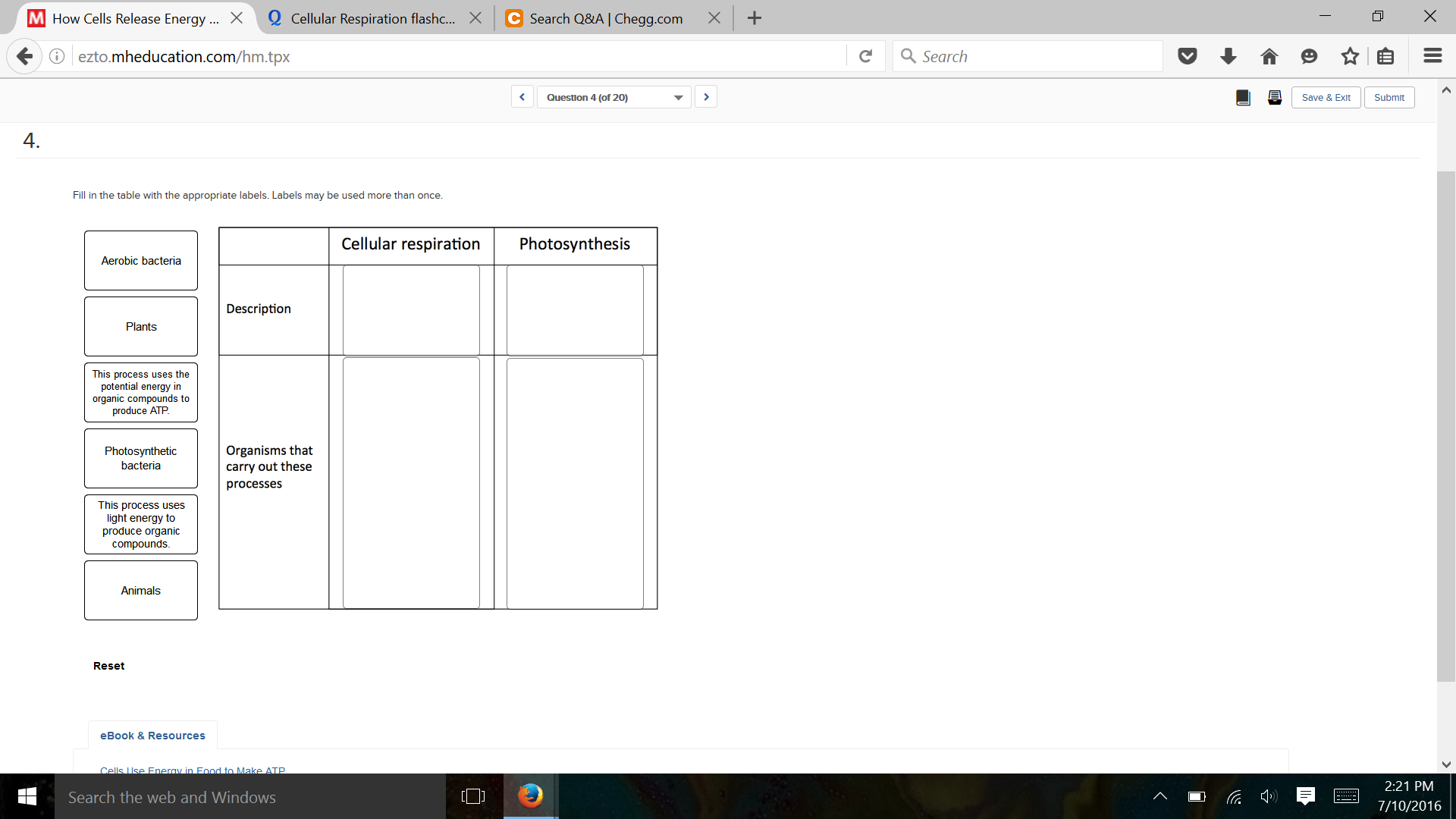Save page to Pocket
Viewport: 1456px width, 819px height.
[x=1187, y=56]
